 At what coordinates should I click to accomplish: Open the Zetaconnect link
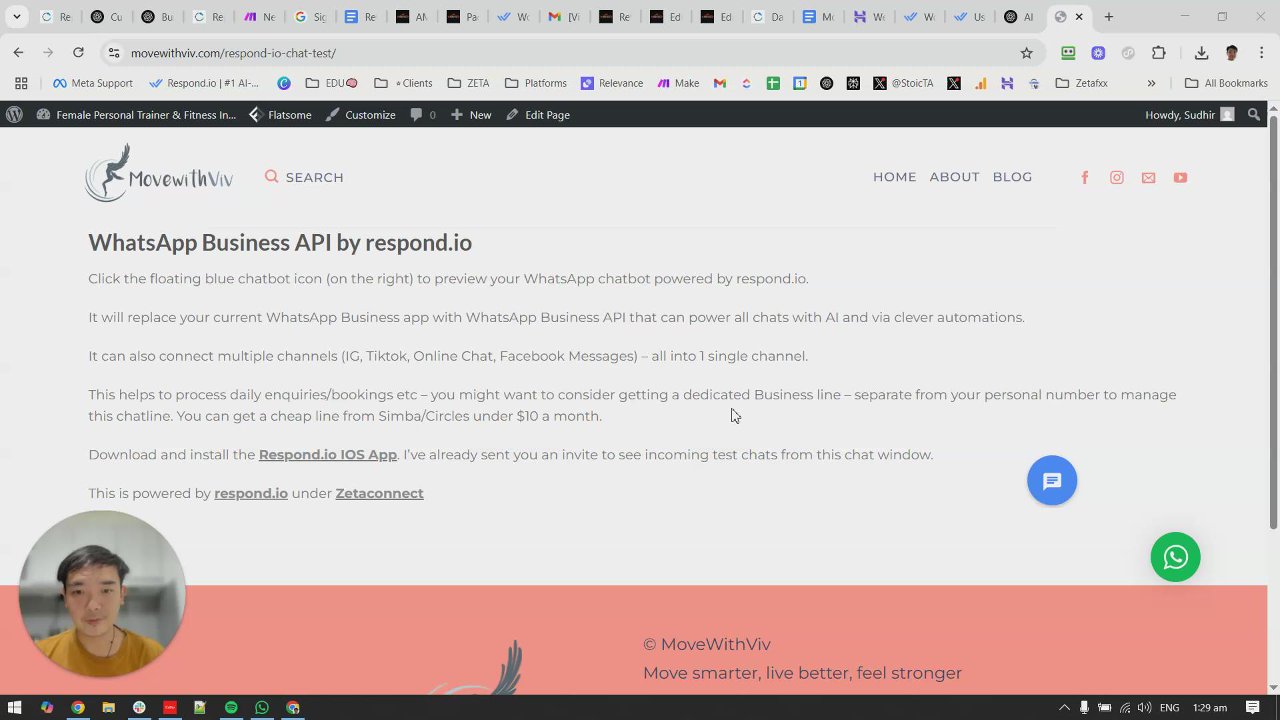[379, 493]
